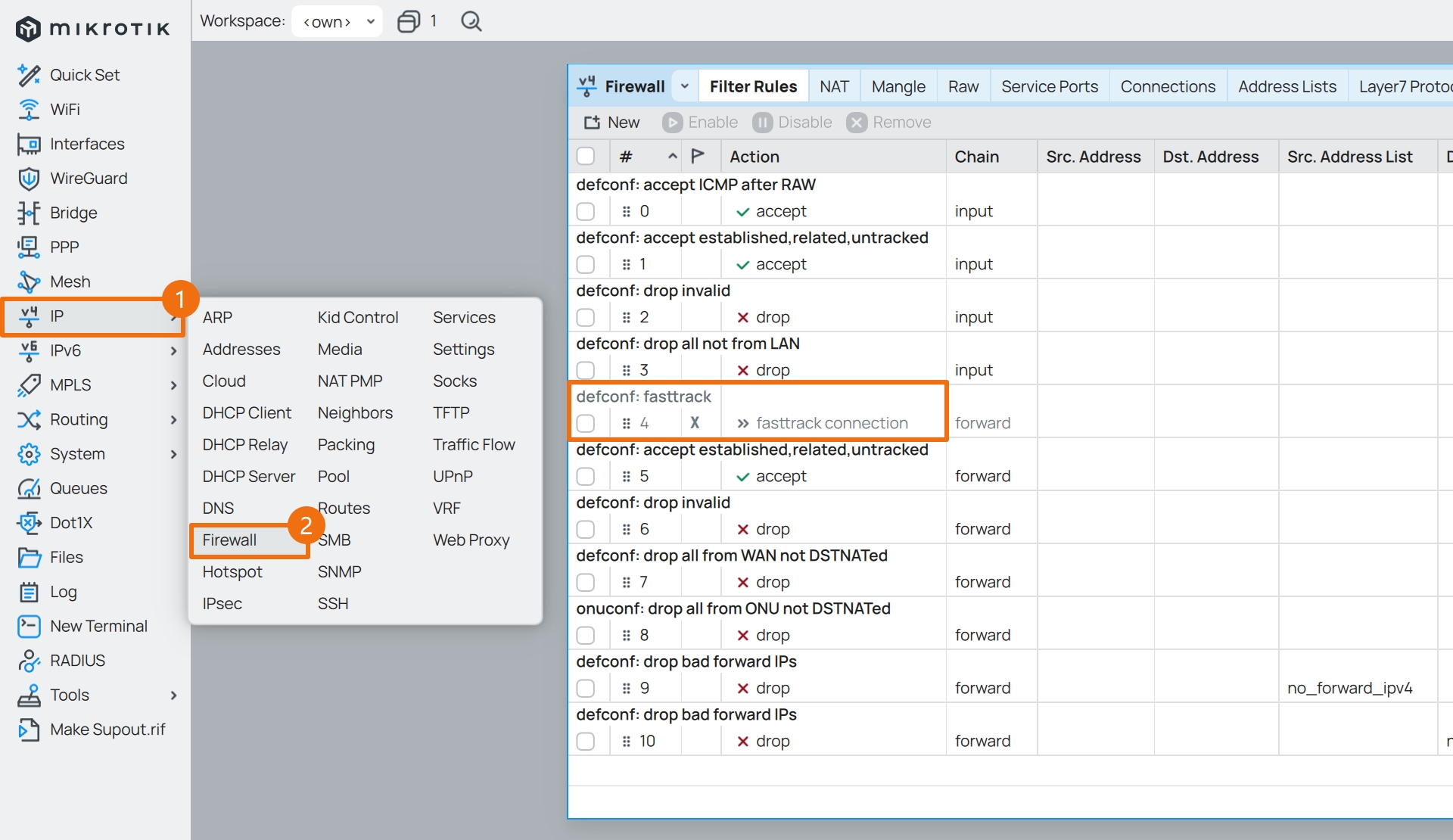Click the Queues gauge icon
This screenshot has height=840, width=1453.
(x=29, y=488)
